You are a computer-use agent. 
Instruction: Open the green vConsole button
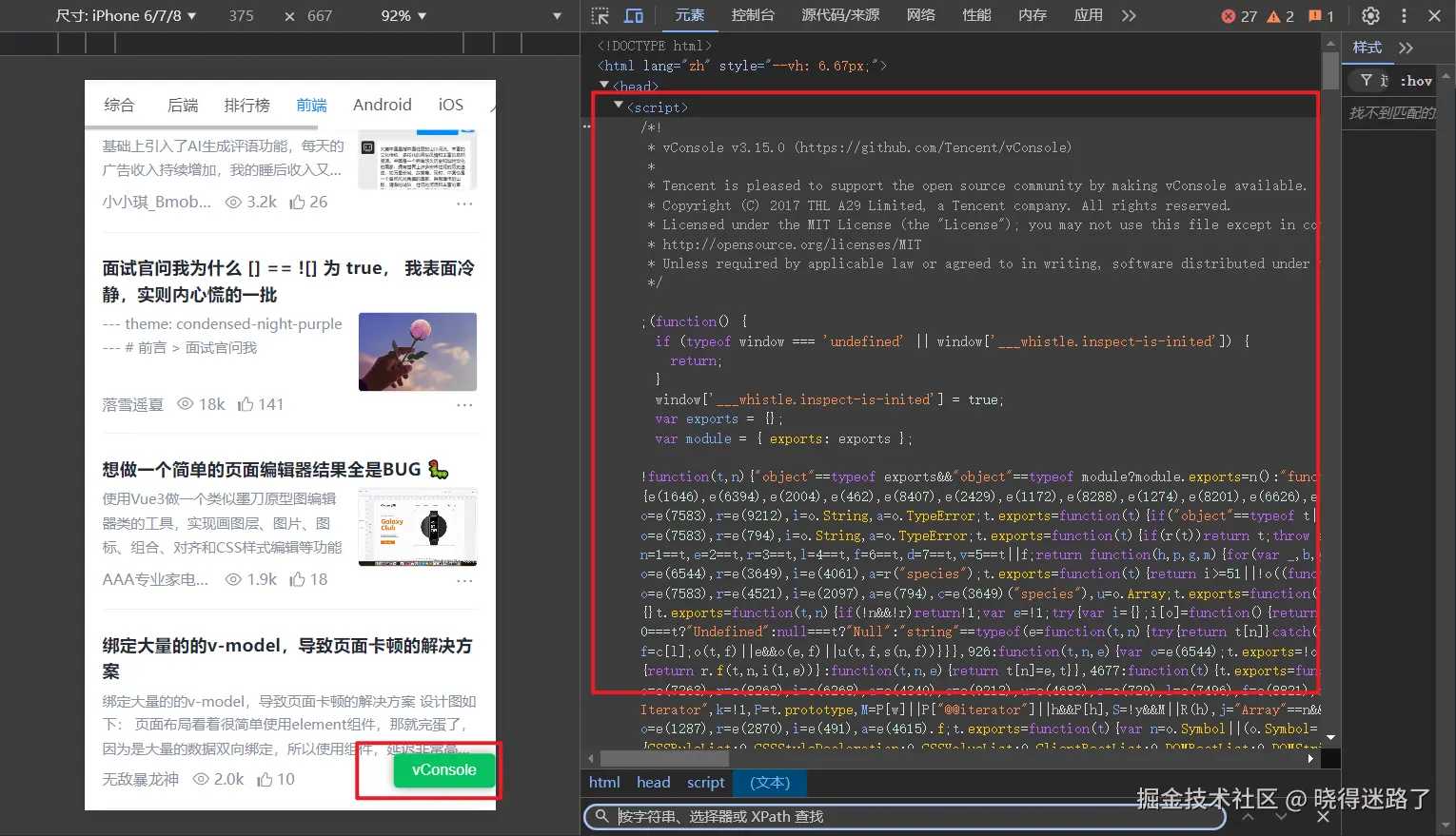point(444,770)
